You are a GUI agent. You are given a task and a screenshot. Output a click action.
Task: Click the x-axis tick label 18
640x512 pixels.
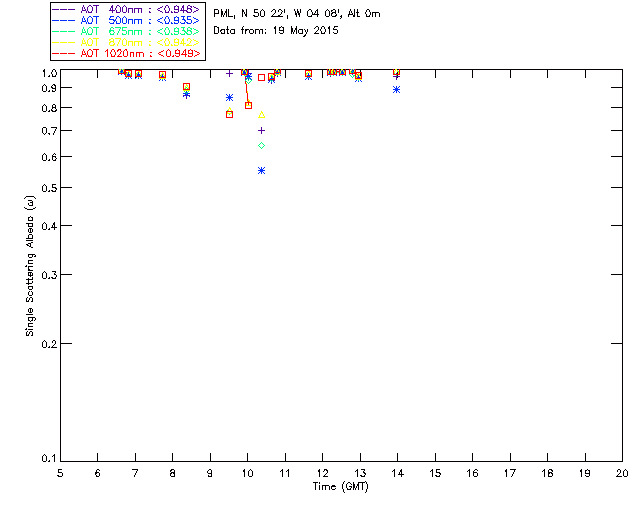(548, 473)
